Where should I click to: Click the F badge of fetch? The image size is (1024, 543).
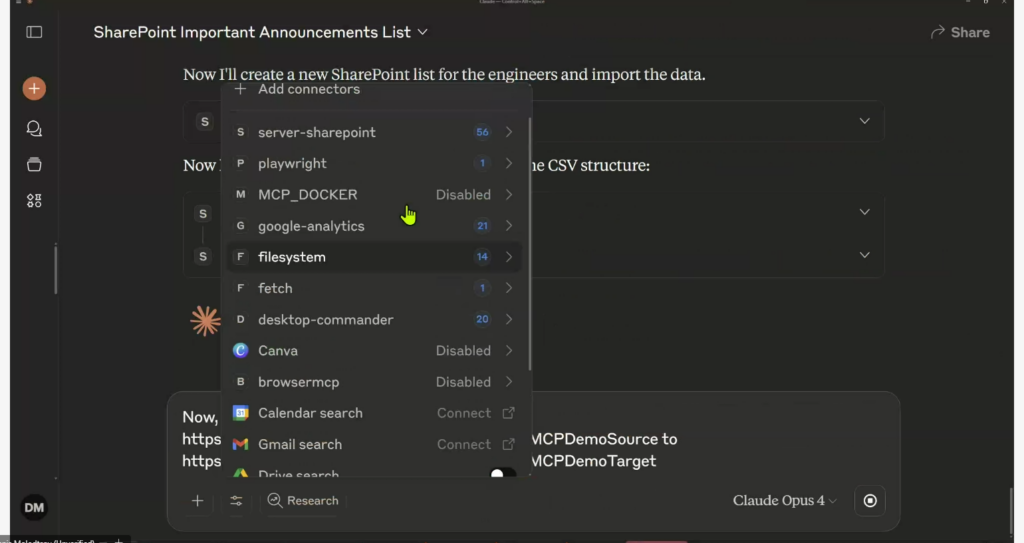(x=240, y=288)
